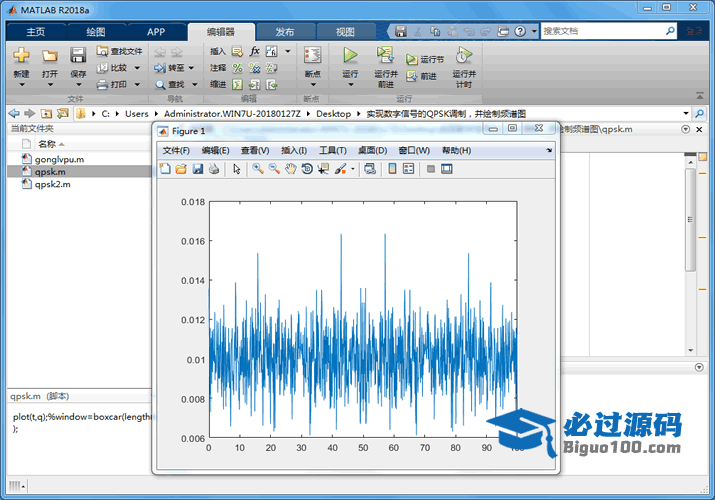The image size is (715, 500).
Task: Toggle the Insert Colorbar button
Action: (x=392, y=169)
